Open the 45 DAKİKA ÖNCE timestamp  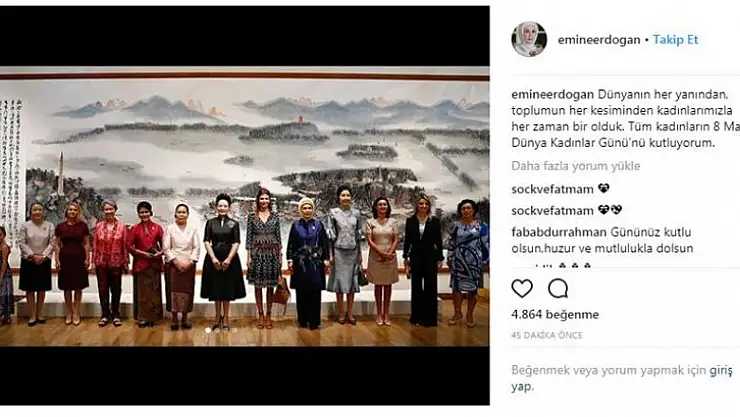pyautogui.click(x=547, y=335)
